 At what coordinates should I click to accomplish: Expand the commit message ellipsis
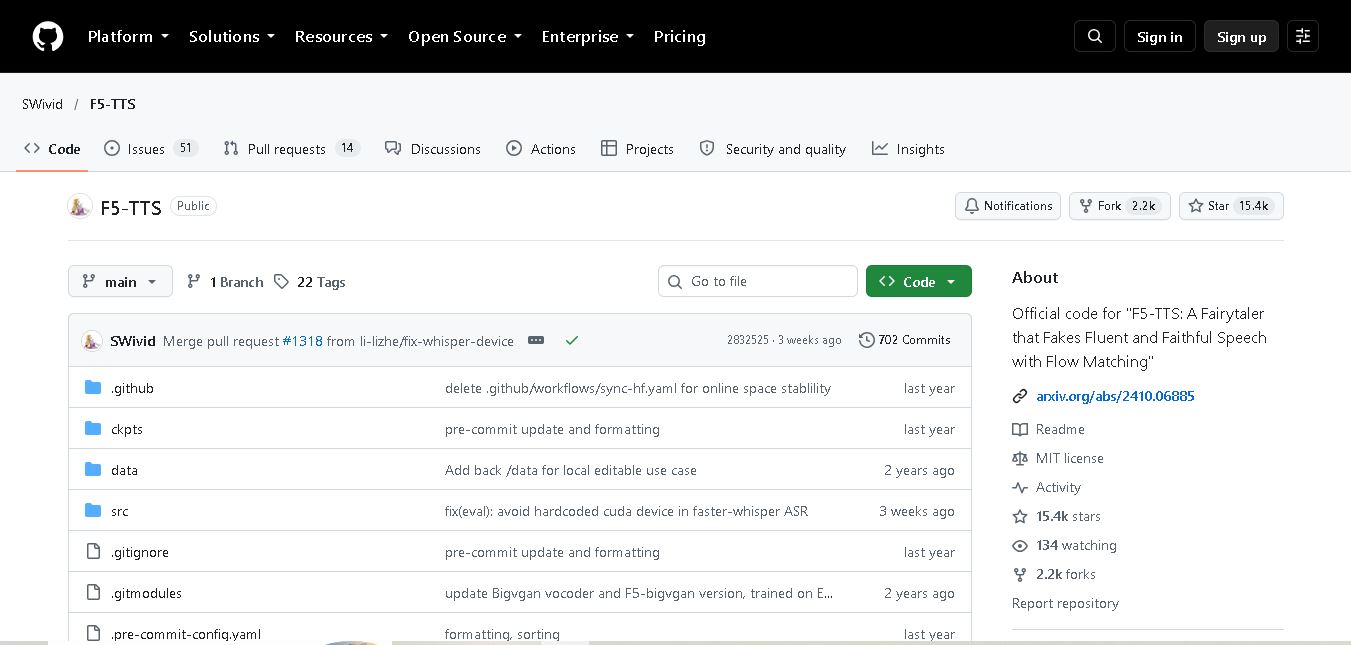pos(536,340)
